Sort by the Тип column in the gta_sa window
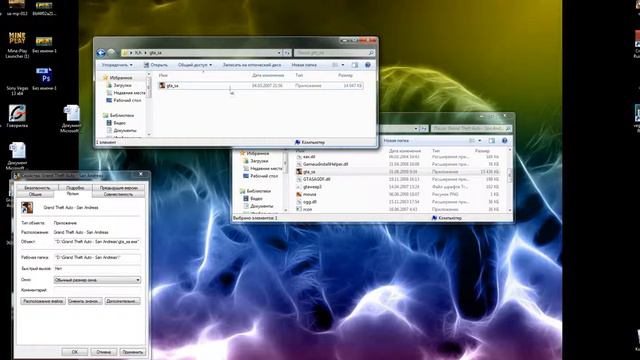Screen dimensions: 640x360 pos(299,76)
